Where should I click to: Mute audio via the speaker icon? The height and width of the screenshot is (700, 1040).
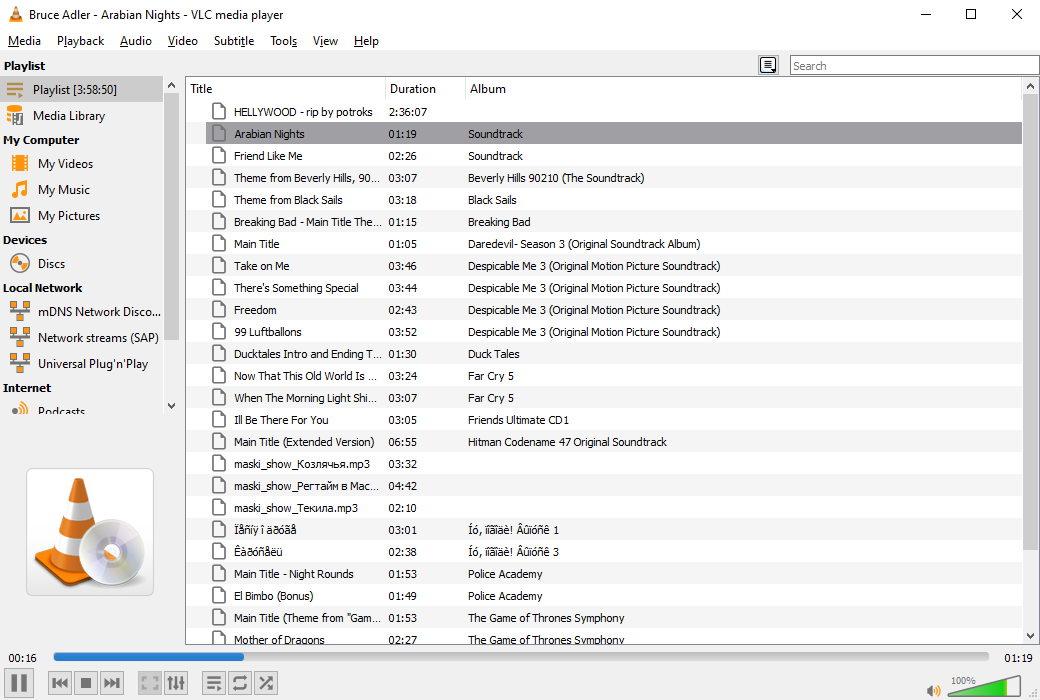click(934, 691)
